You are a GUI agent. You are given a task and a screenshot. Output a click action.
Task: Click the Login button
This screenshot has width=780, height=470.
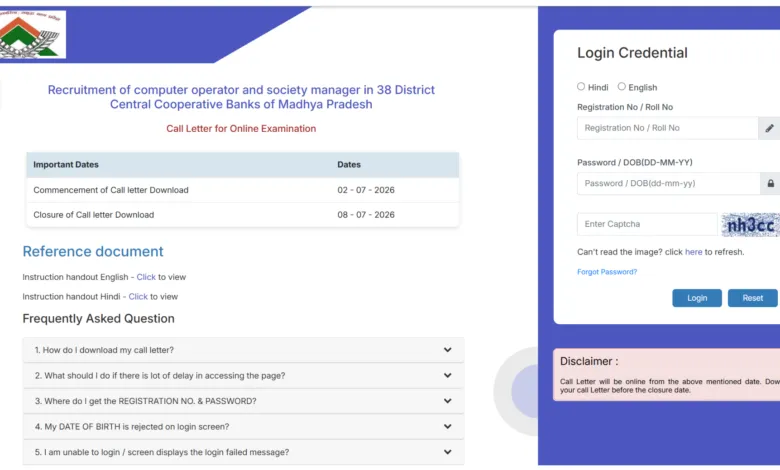tap(697, 298)
